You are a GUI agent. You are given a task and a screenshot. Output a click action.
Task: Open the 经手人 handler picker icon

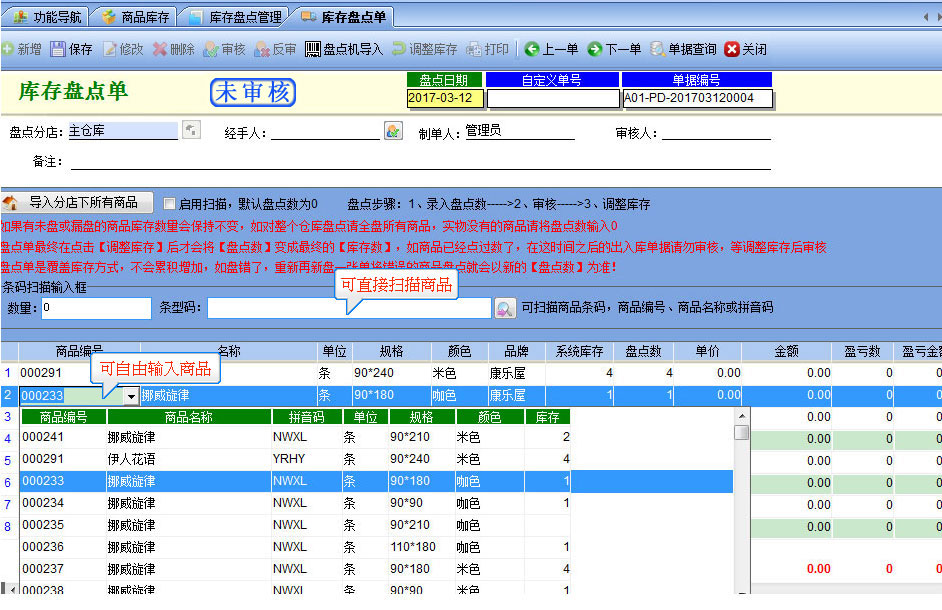(393, 131)
